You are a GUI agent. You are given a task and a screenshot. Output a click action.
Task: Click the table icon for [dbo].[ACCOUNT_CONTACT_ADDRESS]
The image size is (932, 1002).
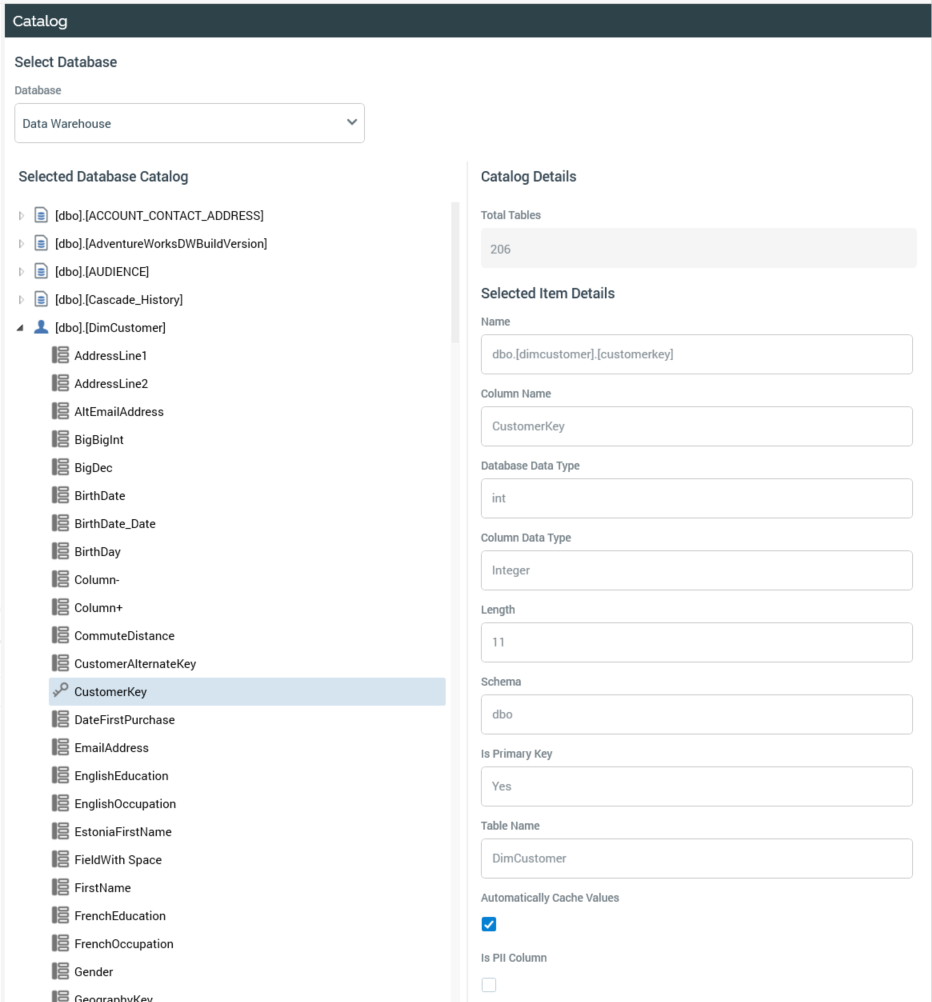(x=41, y=215)
